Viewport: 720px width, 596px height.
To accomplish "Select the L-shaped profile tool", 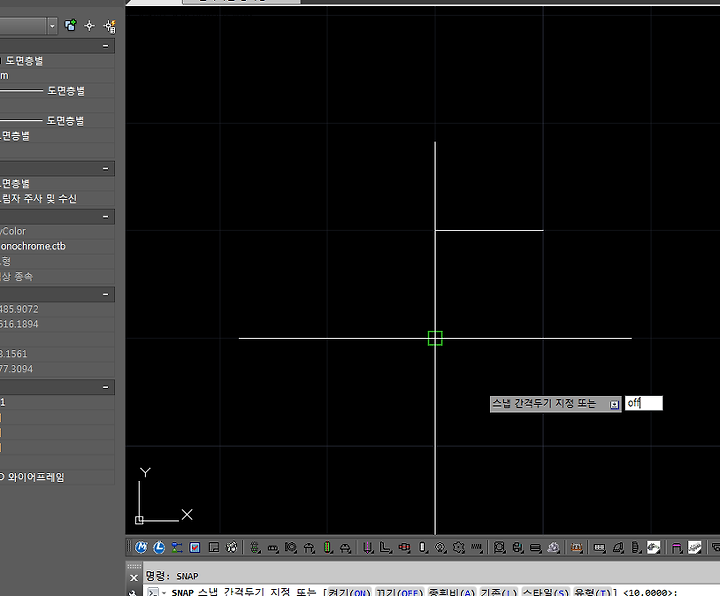I will pos(385,547).
